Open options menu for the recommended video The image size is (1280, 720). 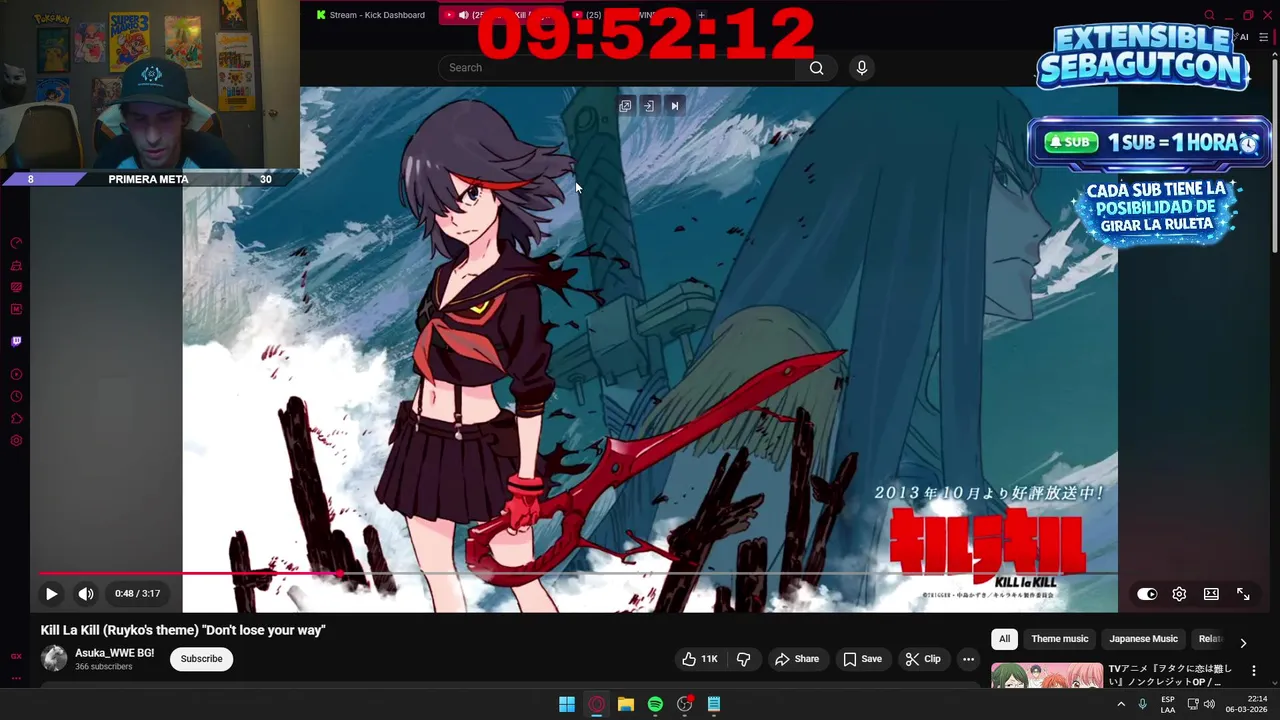coord(1254,671)
